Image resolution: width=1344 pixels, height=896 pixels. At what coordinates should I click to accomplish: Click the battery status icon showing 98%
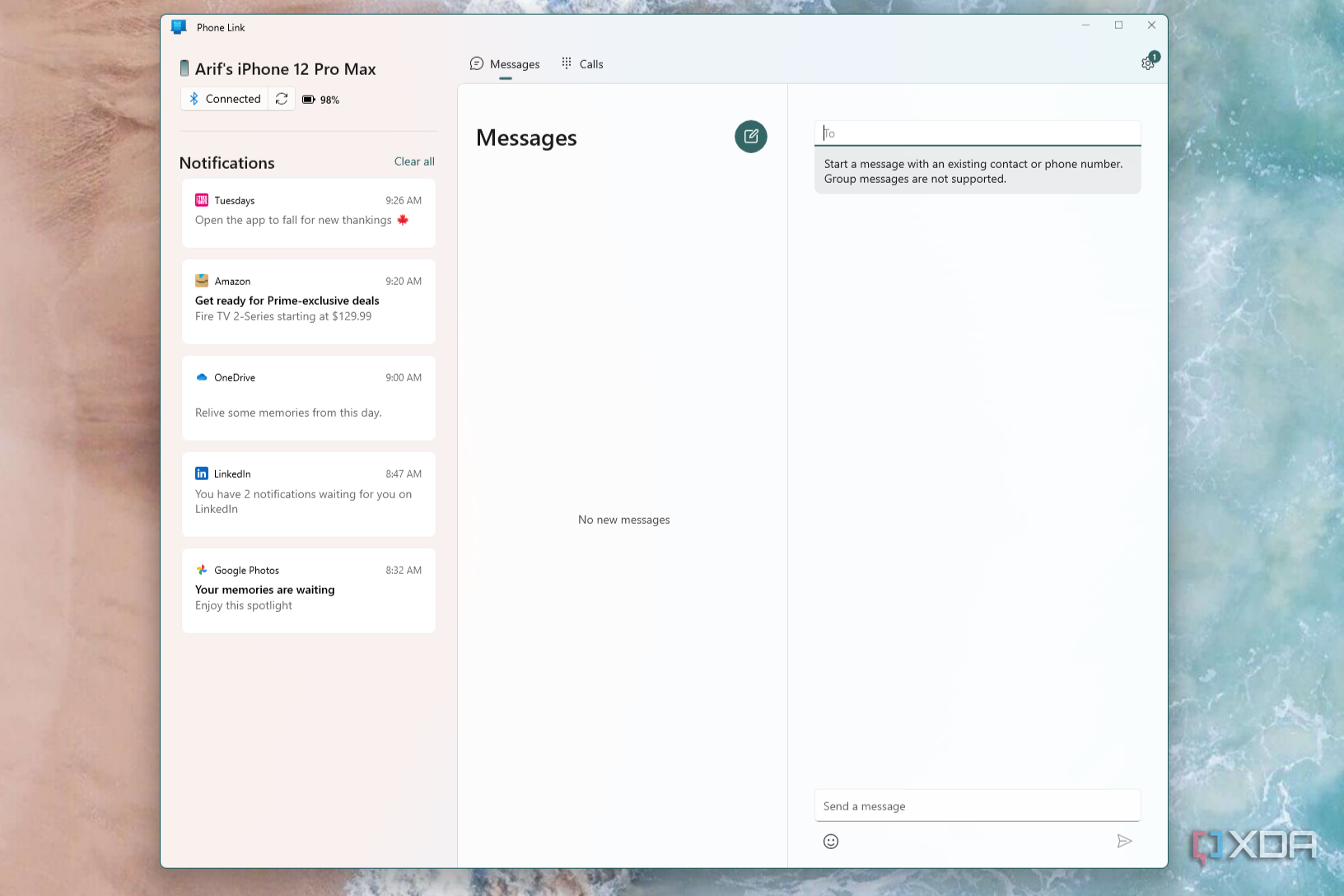click(309, 98)
